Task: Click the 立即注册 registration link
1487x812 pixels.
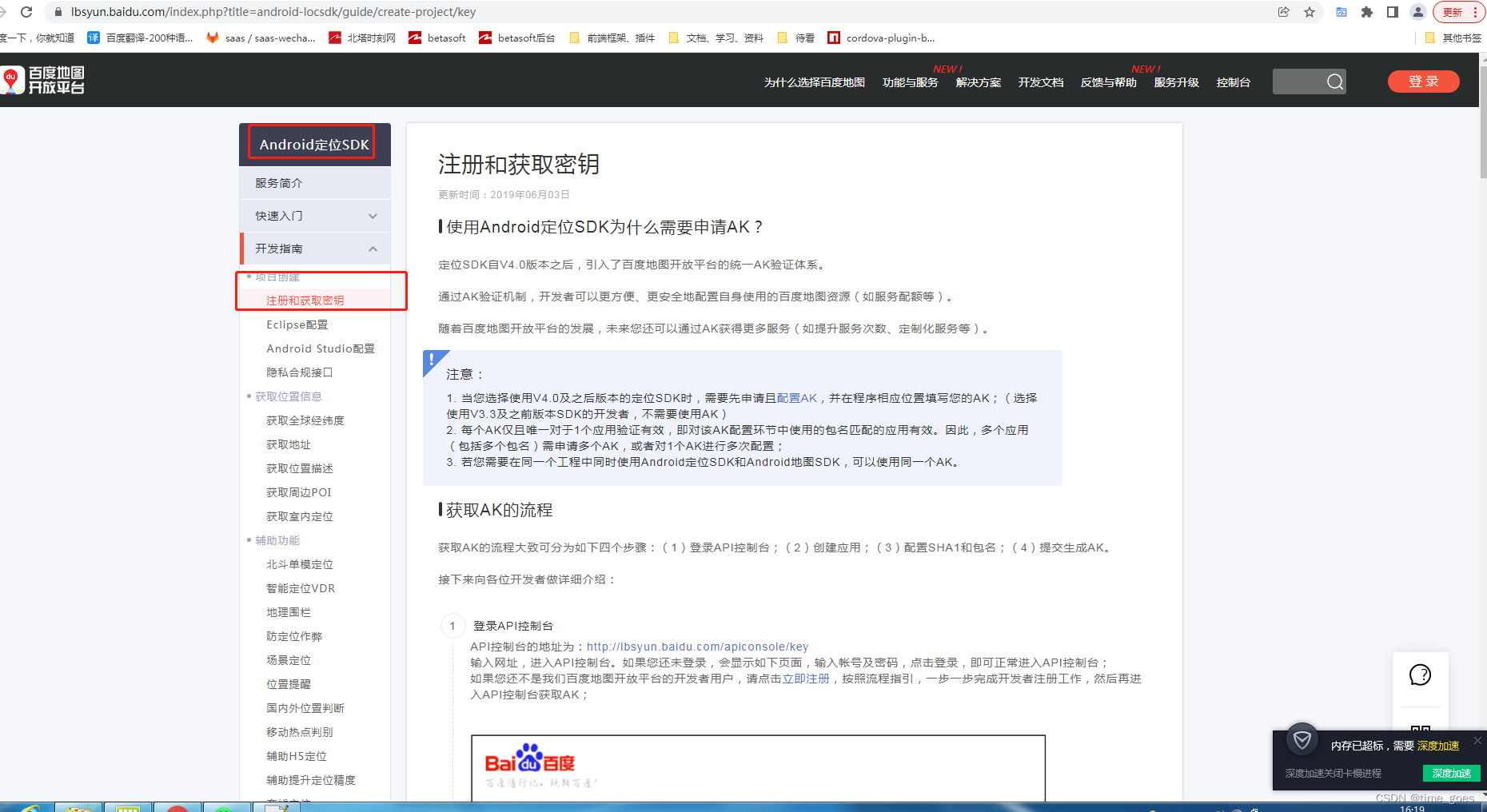Action: click(x=806, y=679)
